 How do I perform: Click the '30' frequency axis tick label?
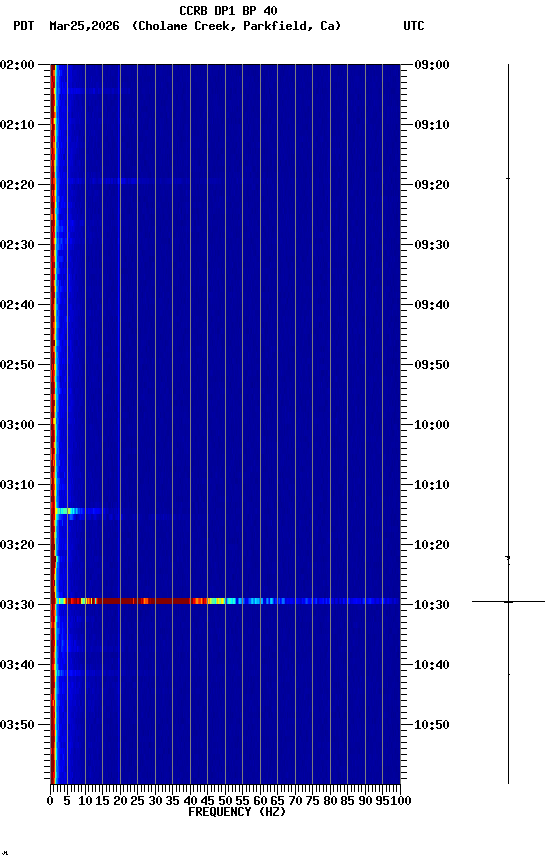(x=155, y=801)
